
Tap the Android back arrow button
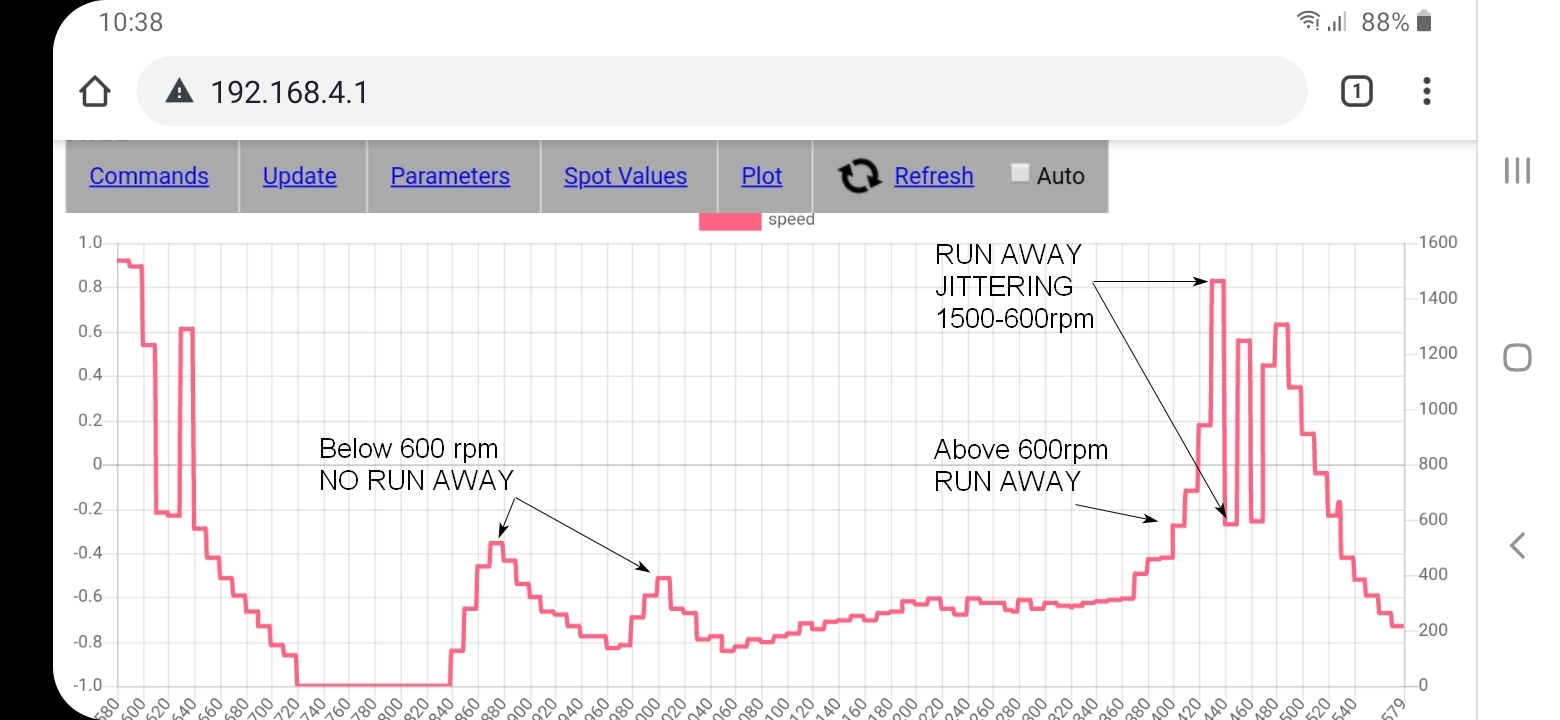1517,545
